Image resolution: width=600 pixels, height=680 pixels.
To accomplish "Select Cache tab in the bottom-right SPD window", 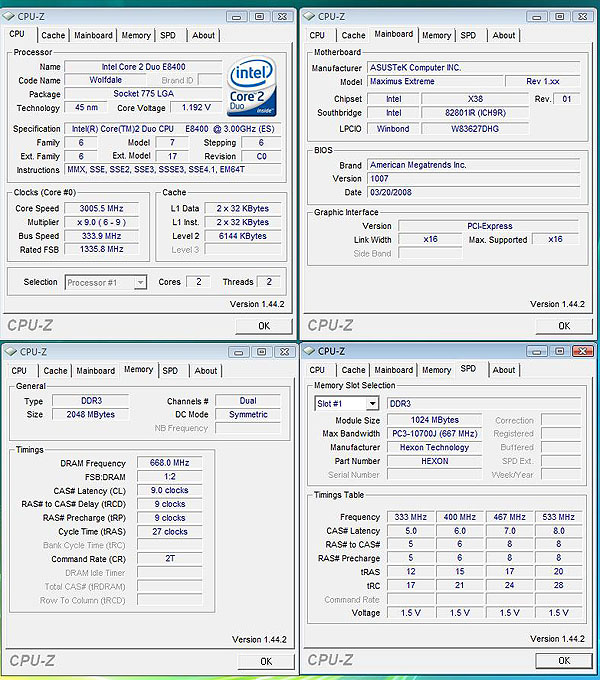I will 353,370.
